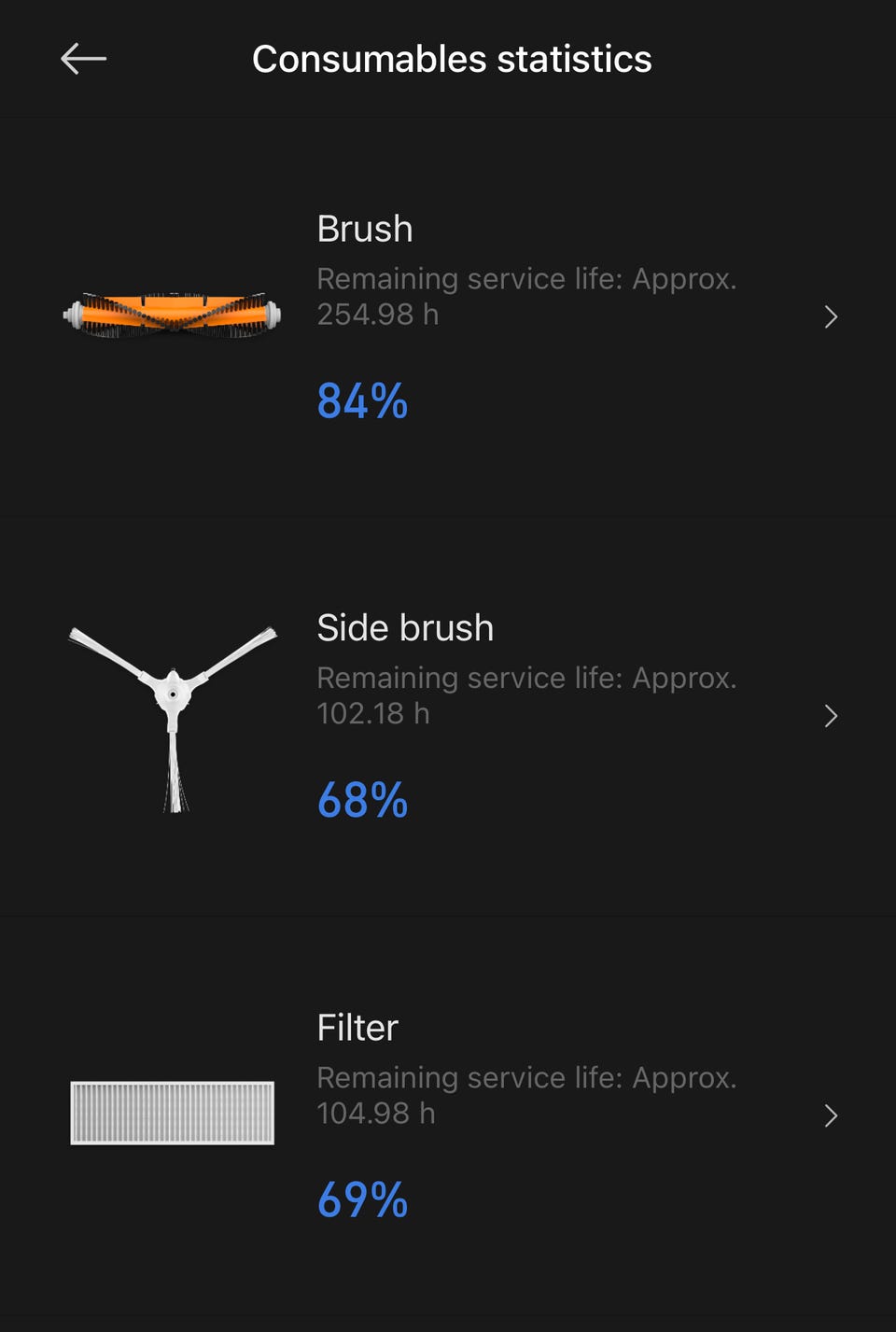Expand the Brush details chevron
Viewport: 896px width, 1332px height.
click(x=831, y=317)
